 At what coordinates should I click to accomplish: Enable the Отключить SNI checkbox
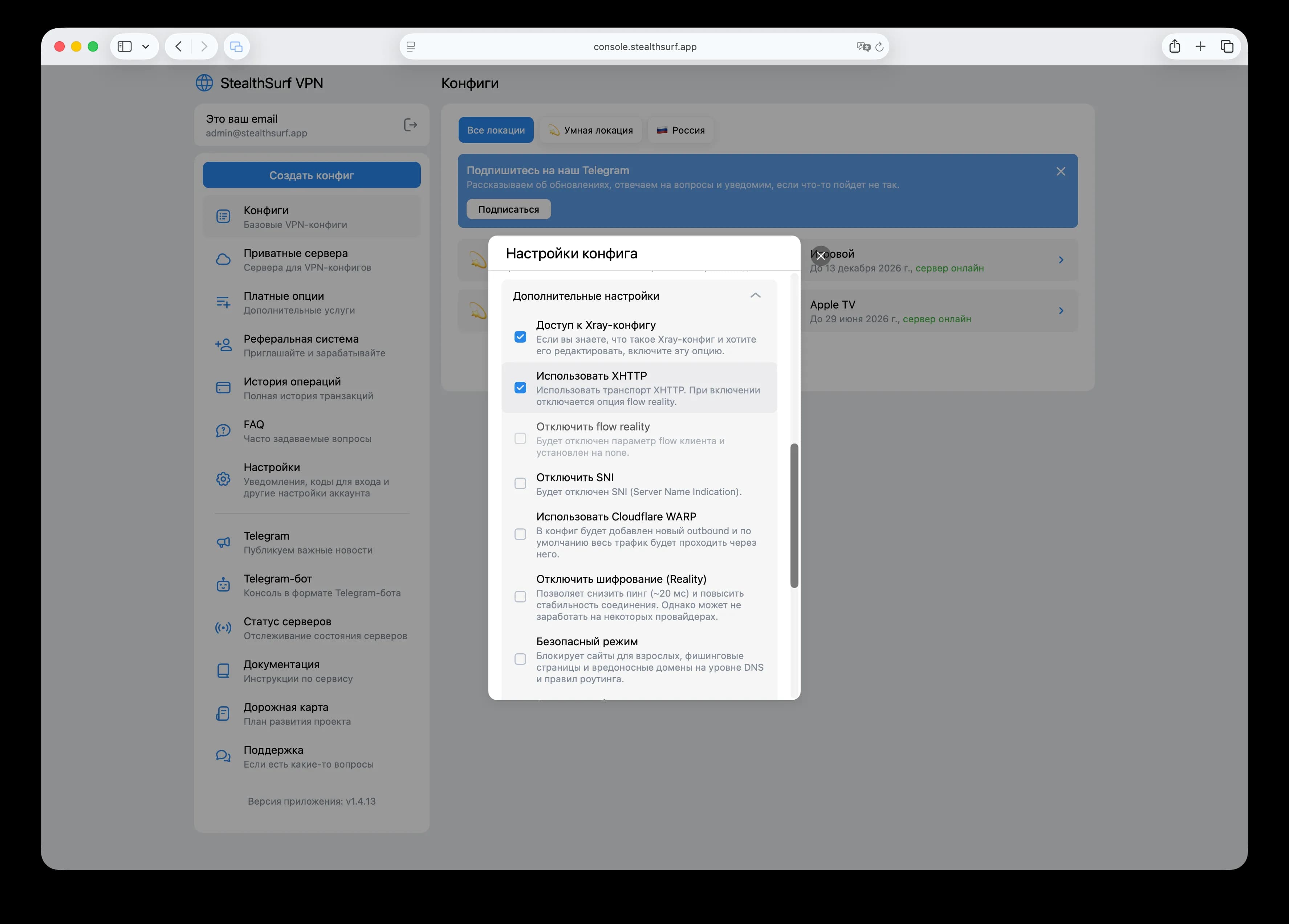520,483
